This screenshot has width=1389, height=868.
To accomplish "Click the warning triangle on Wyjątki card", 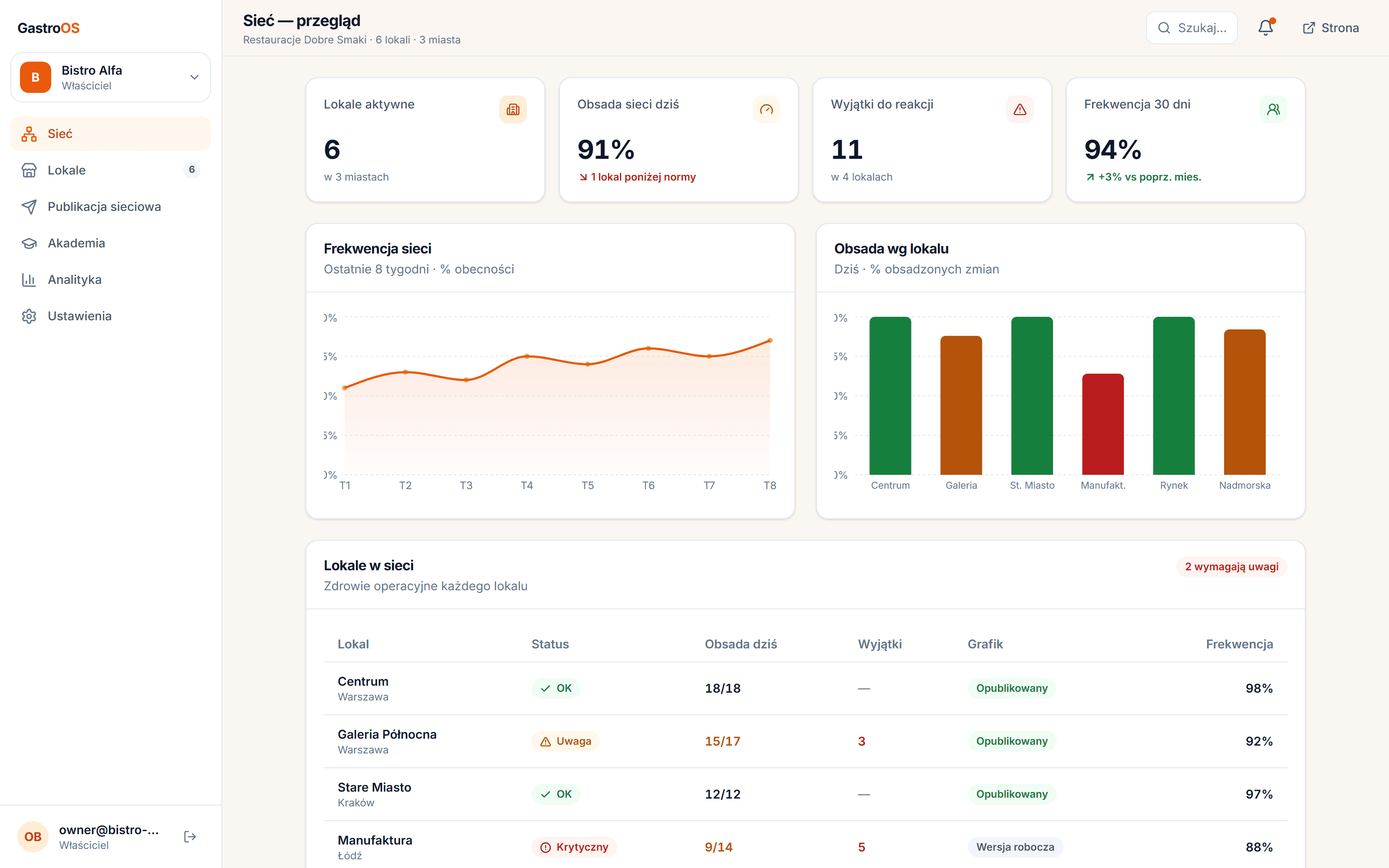I will click(x=1020, y=109).
